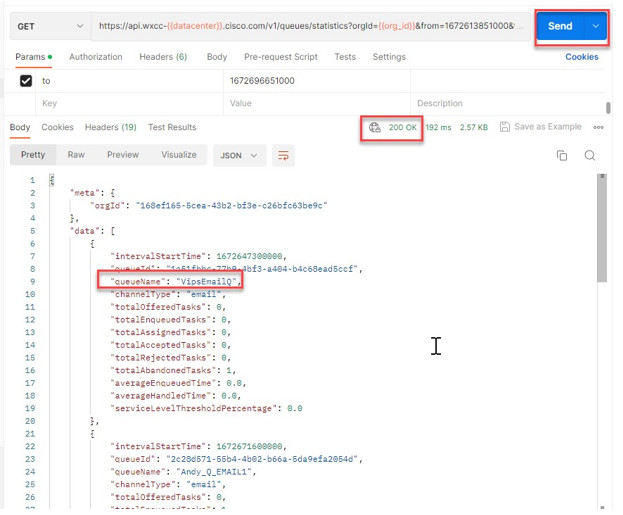
Task: Click the params table scrollbar
Action: (608, 108)
